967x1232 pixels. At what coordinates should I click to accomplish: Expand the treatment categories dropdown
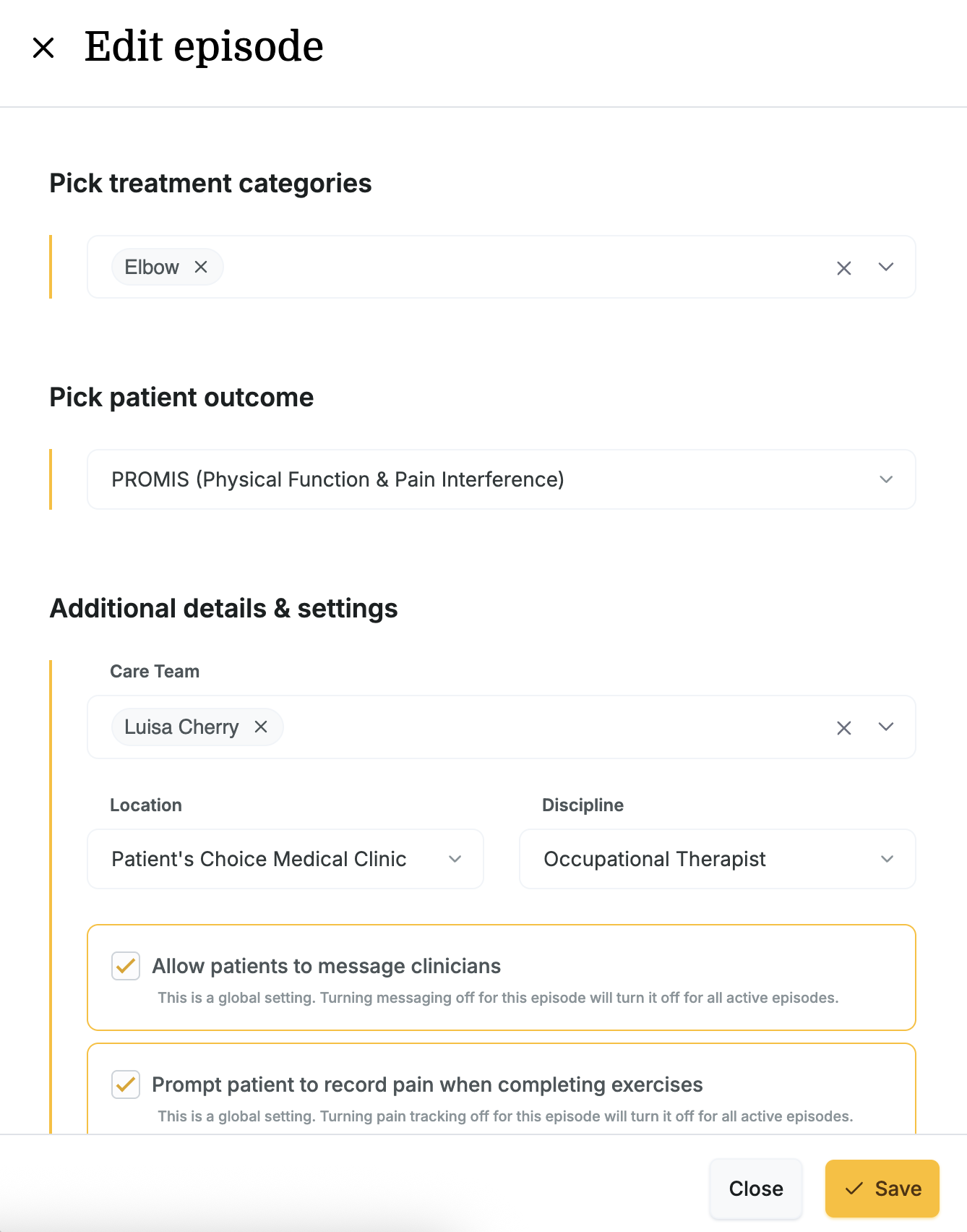tap(886, 268)
